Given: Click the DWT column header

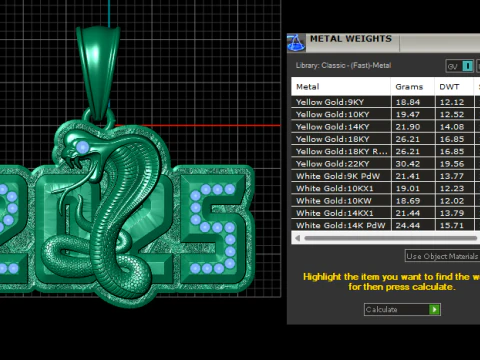Looking at the screenshot, I should [x=454, y=87].
